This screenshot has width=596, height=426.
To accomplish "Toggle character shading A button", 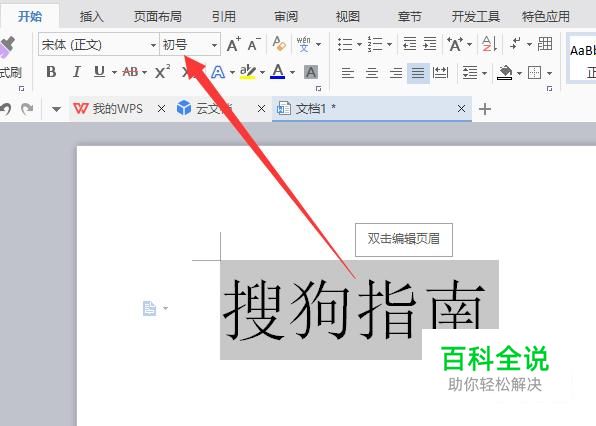I will tap(311, 72).
